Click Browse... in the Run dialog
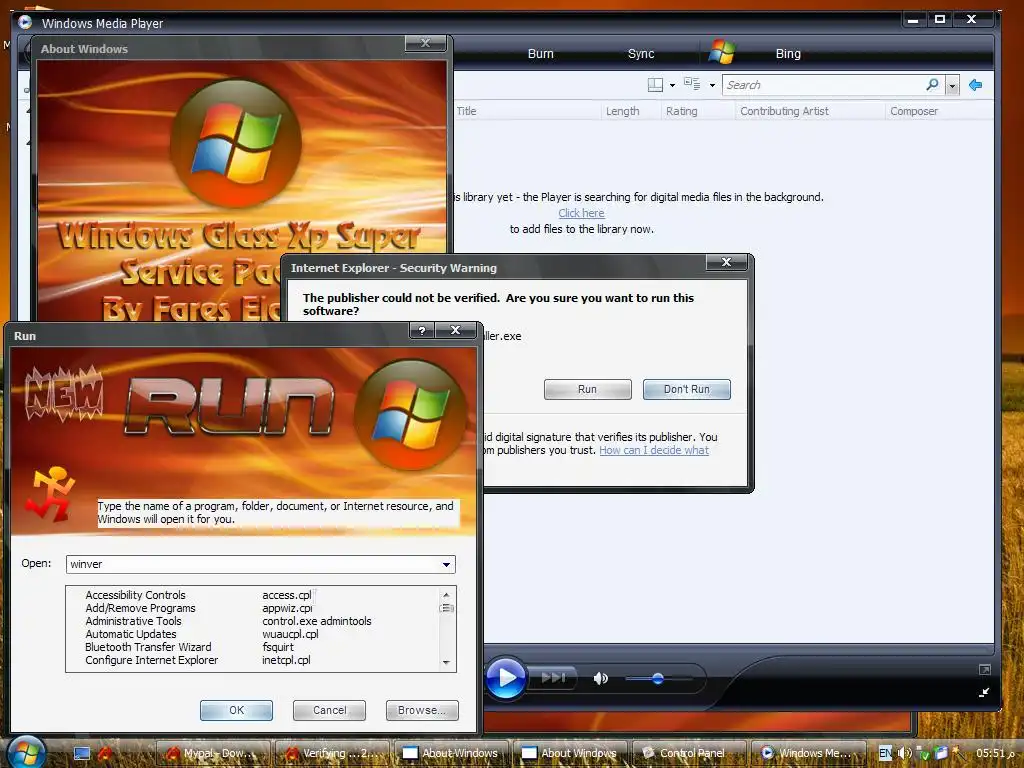 [422, 711]
